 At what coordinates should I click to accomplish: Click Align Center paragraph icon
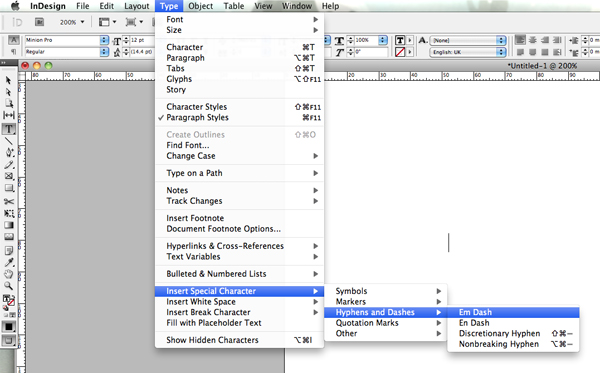click(x=533, y=40)
